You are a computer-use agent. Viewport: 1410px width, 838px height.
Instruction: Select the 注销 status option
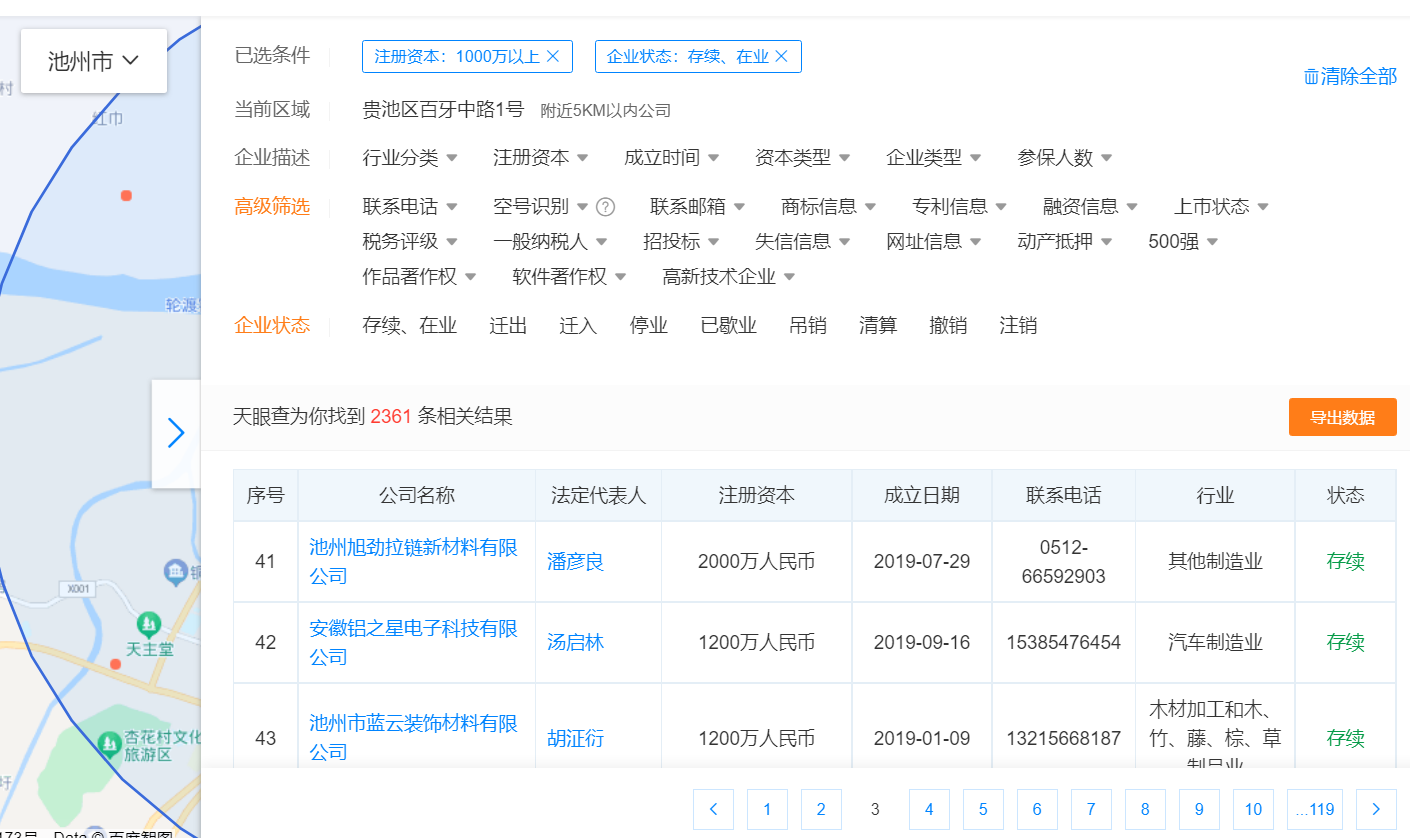[1018, 325]
